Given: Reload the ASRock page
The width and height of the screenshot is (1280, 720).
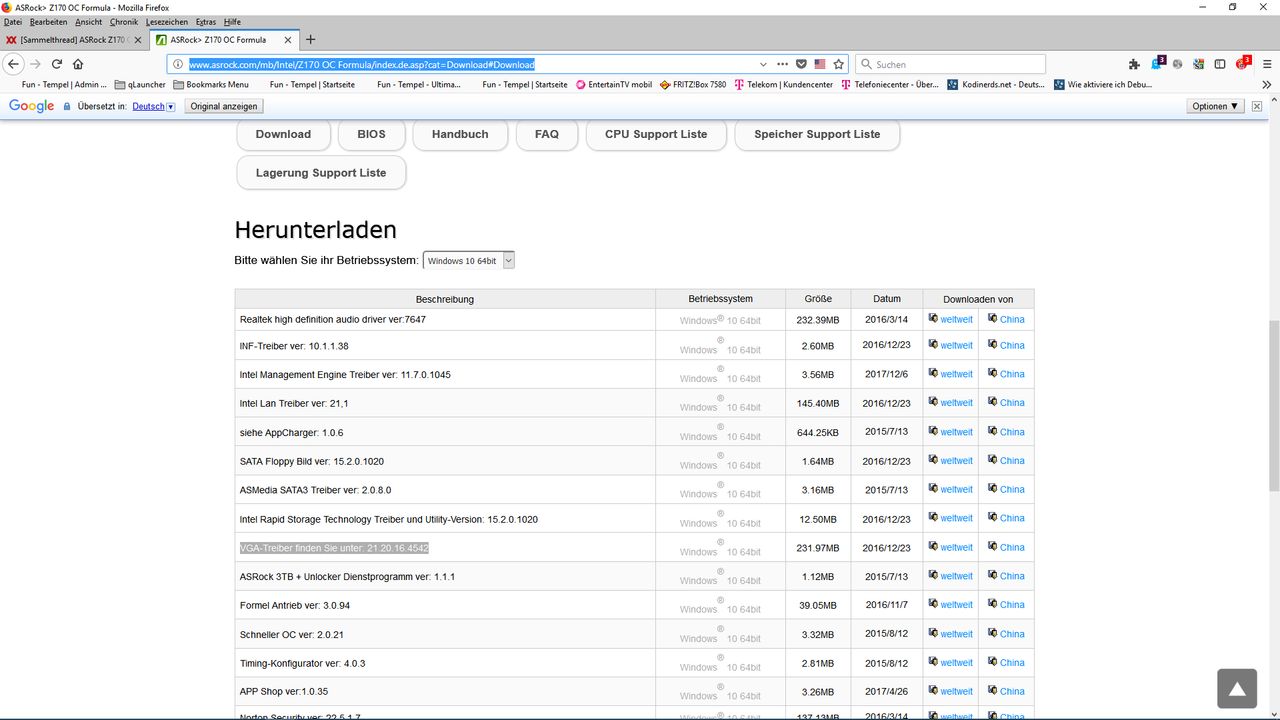Looking at the screenshot, I should [x=57, y=64].
